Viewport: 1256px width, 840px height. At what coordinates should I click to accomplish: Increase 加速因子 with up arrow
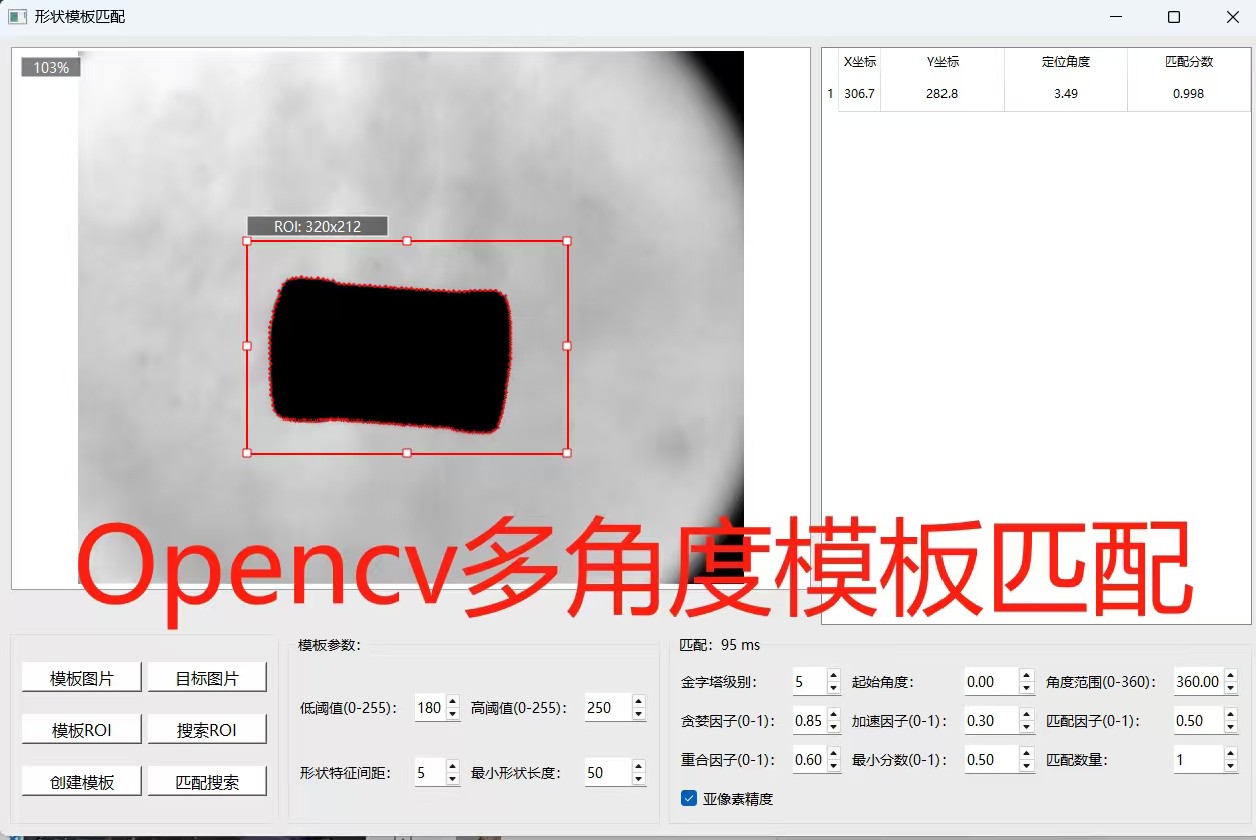[x=1026, y=714]
